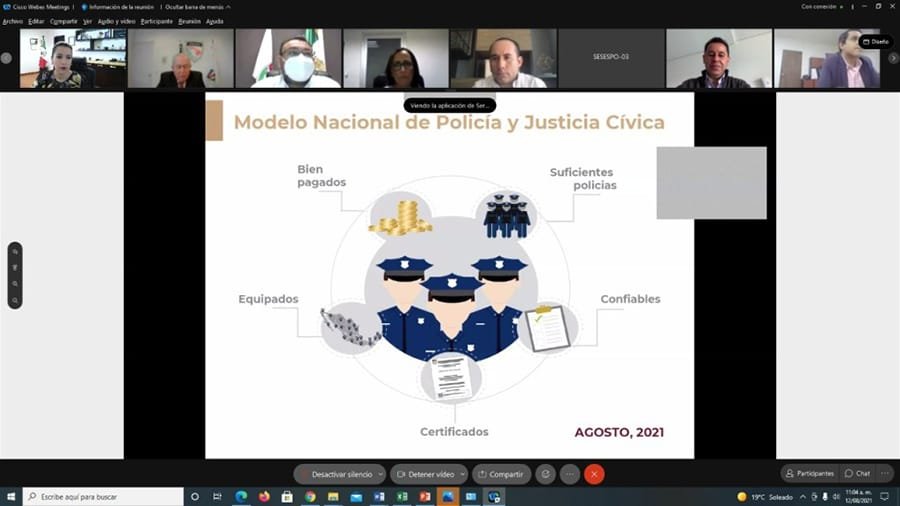This screenshot has width=900, height=506.
Task: Open the more options ellipsis in meeting controls
Action: tap(570, 474)
